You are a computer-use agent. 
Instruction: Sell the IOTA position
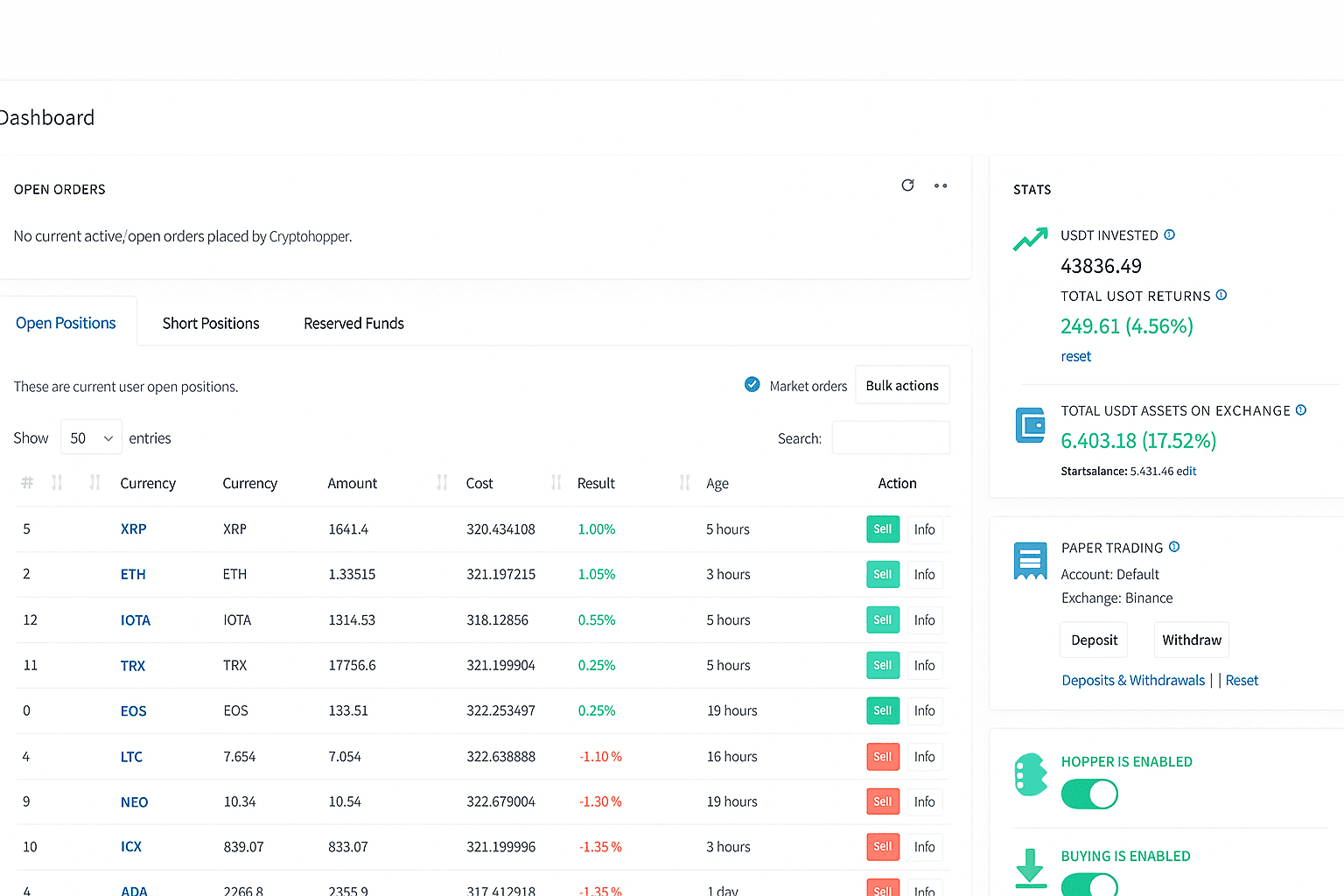[x=883, y=619]
